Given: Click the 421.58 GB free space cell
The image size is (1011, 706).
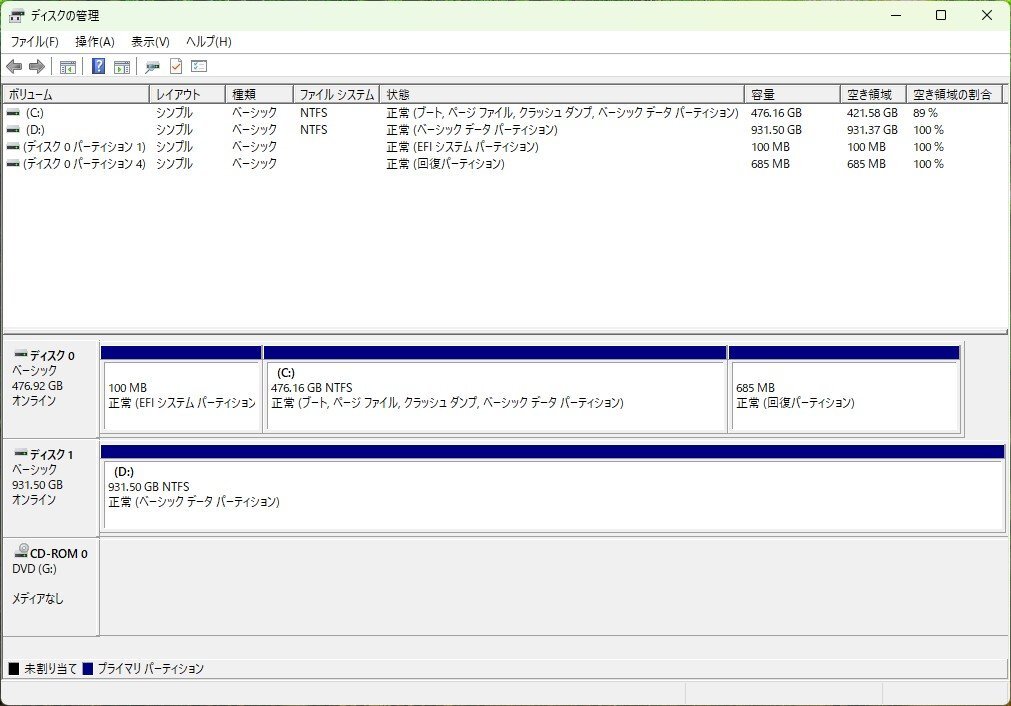Looking at the screenshot, I should (872, 113).
